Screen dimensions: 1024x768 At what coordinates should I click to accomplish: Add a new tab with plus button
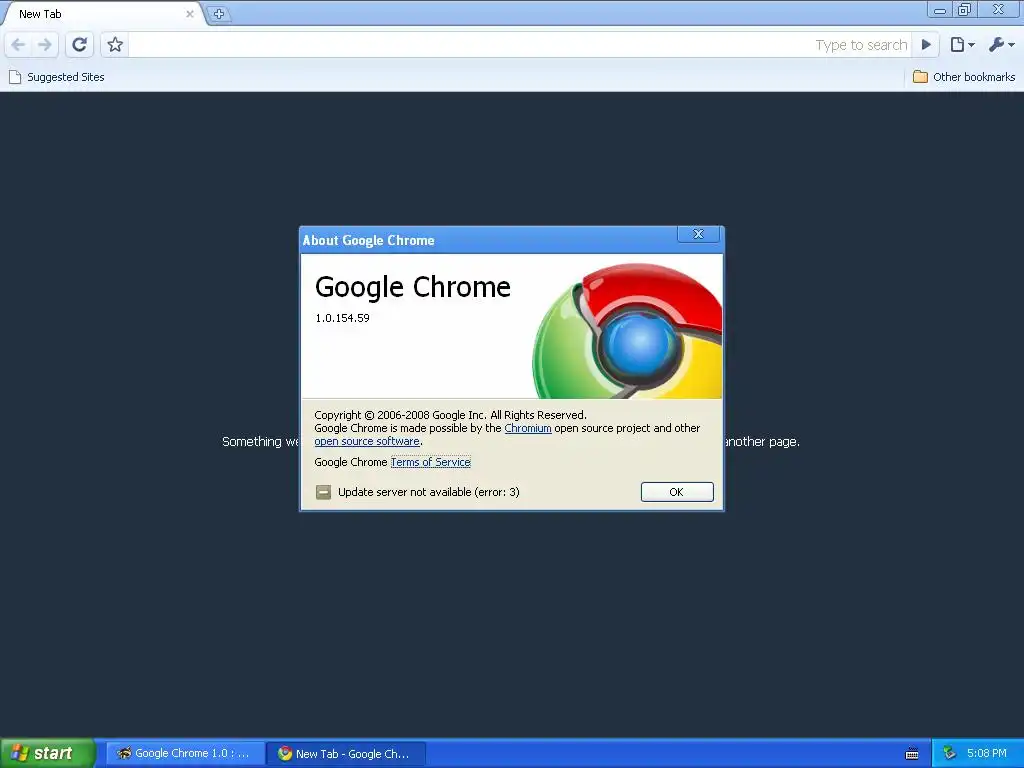[x=219, y=14]
